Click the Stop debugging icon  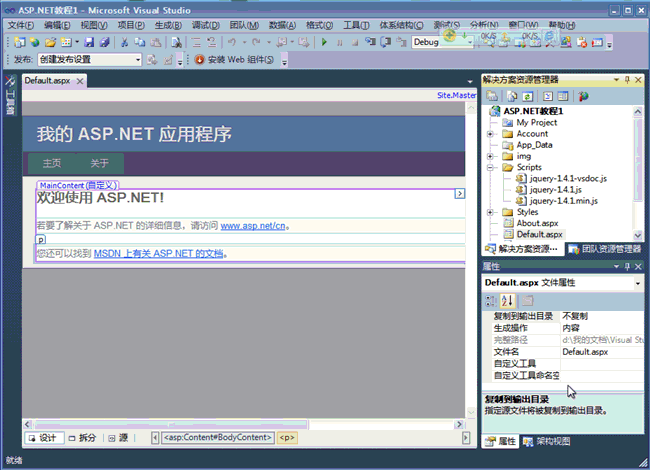pyautogui.click(x=355, y=42)
